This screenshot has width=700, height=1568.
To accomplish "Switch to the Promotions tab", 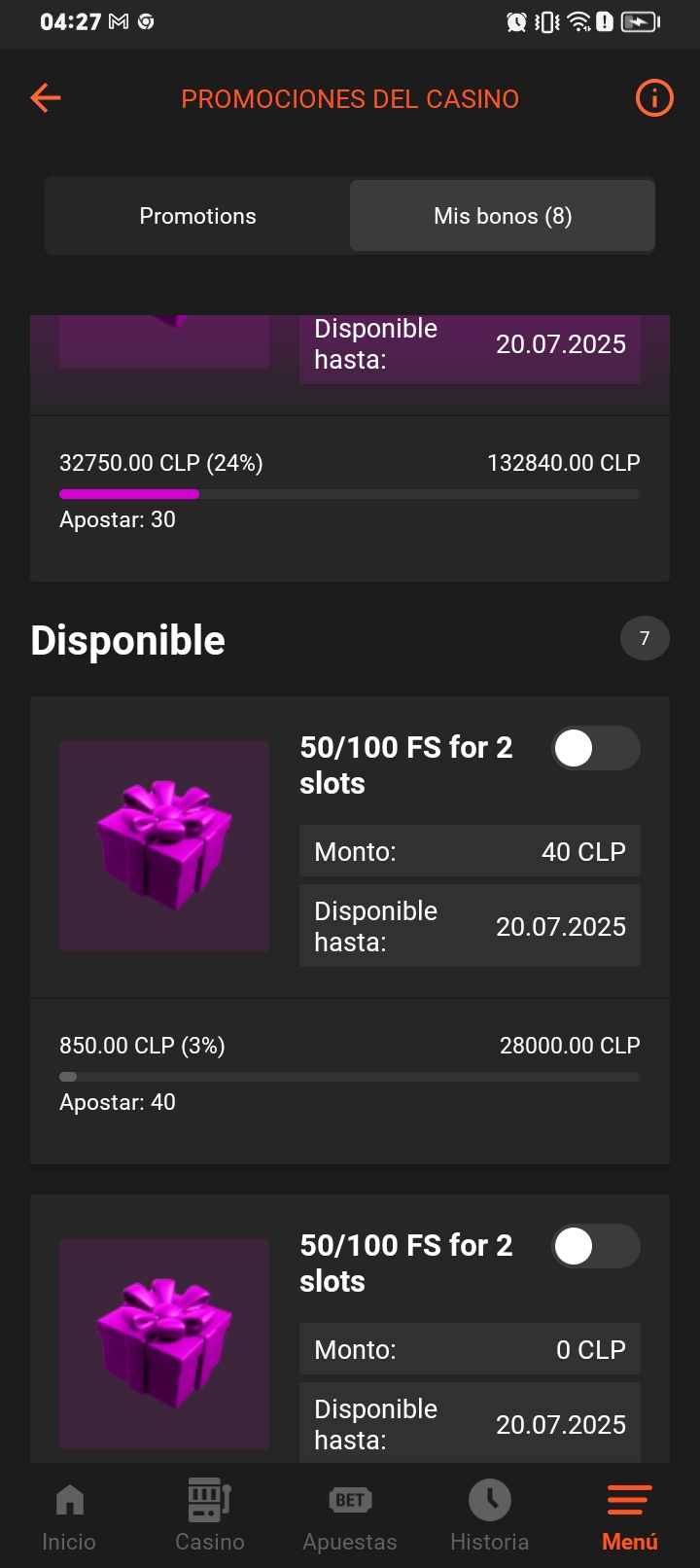I will coord(197,216).
